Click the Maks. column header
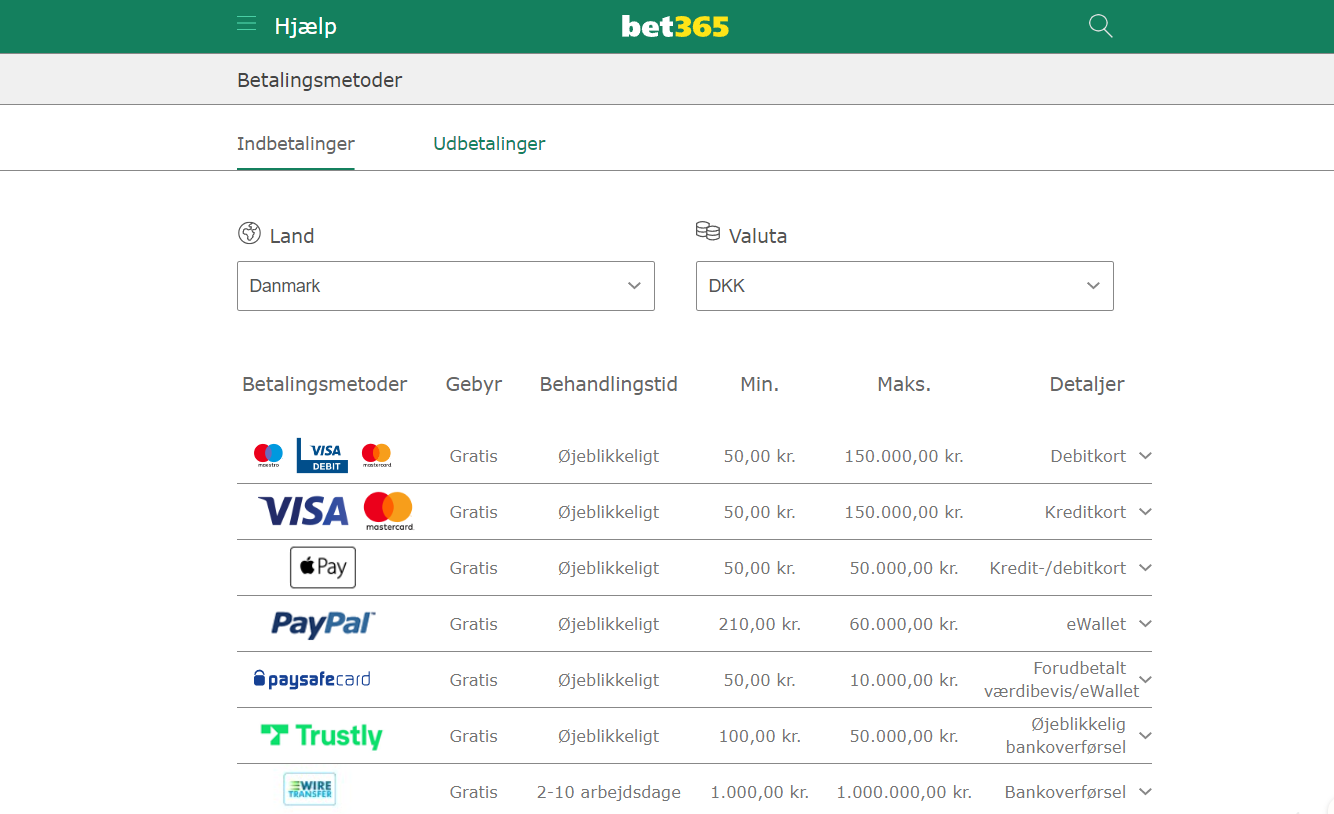Image resolution: width=1334 pixels, height=814 pixels. coord(904,384)
